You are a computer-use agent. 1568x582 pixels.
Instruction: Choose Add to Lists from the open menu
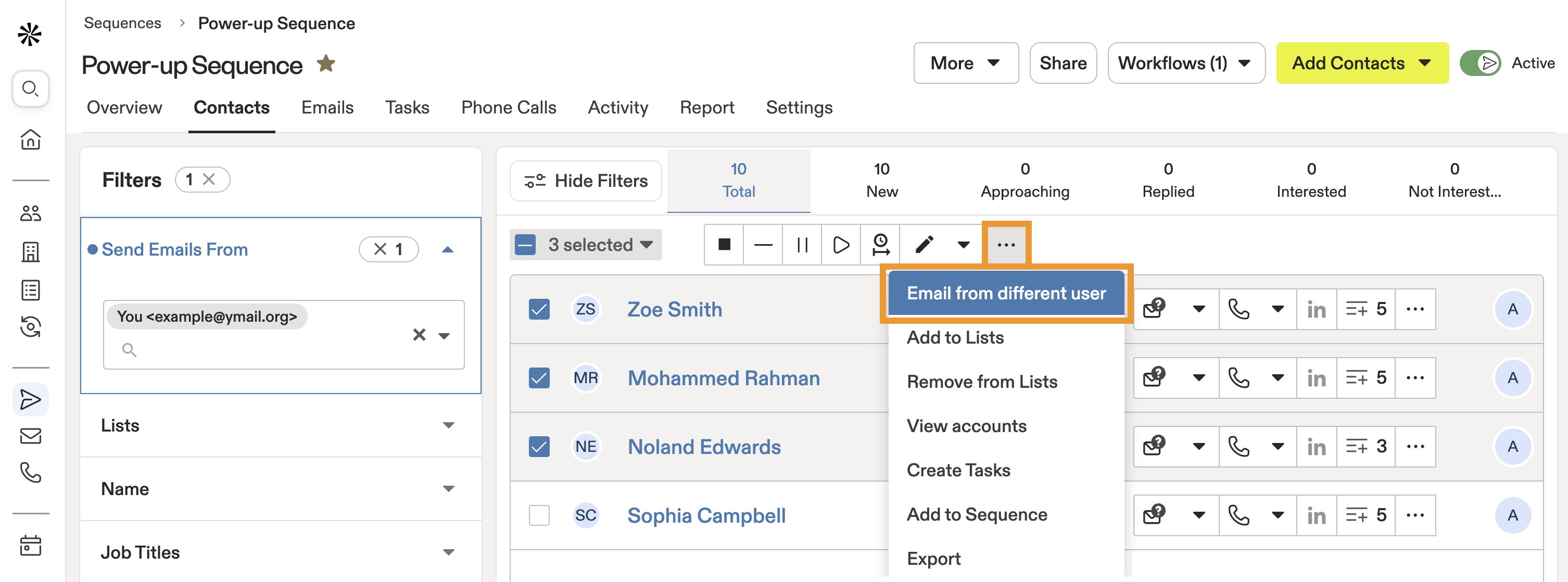coord(955,337)
